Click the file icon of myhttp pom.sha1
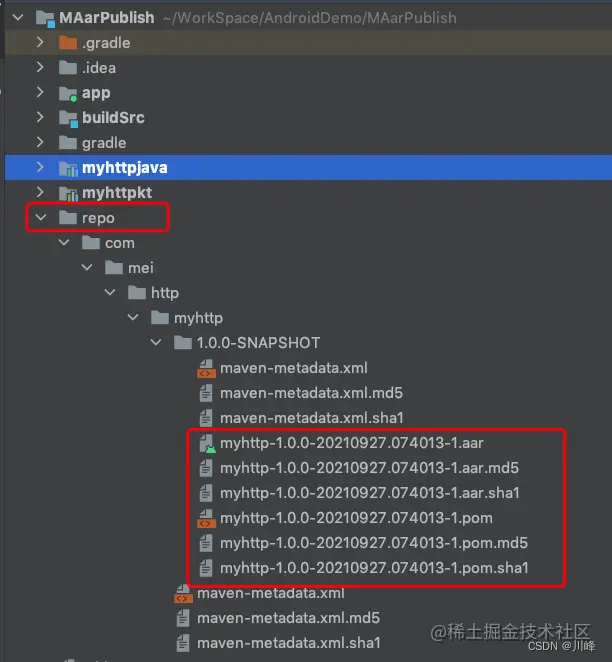This screenshot has height=662, width=612. coord(206,568)
